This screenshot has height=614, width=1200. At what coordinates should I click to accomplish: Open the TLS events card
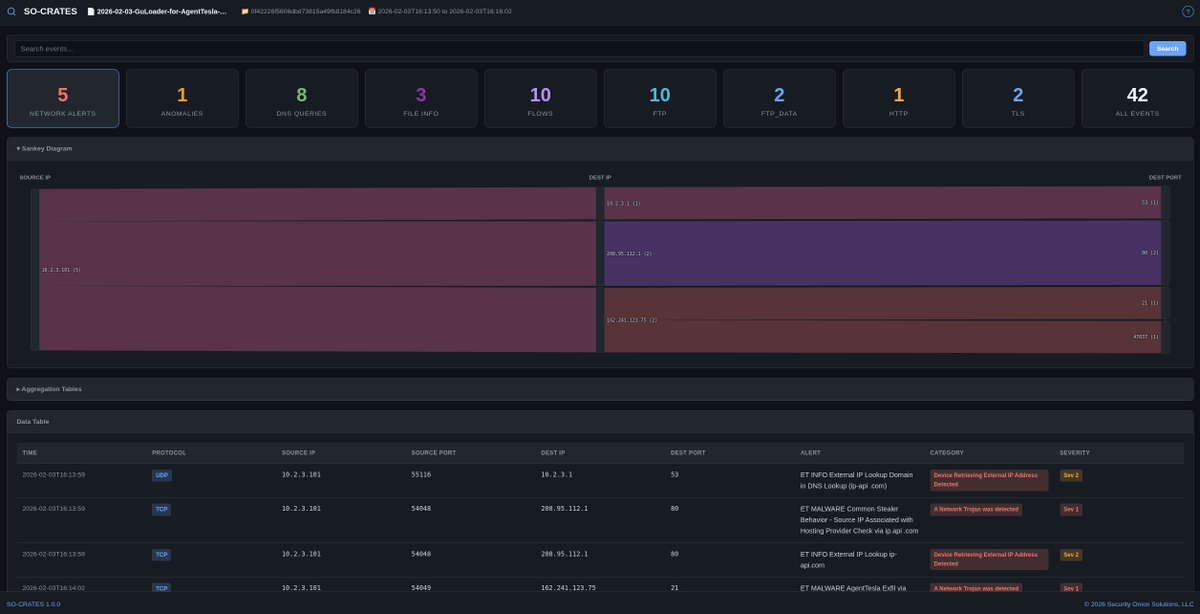click(x=1018, y=98)
